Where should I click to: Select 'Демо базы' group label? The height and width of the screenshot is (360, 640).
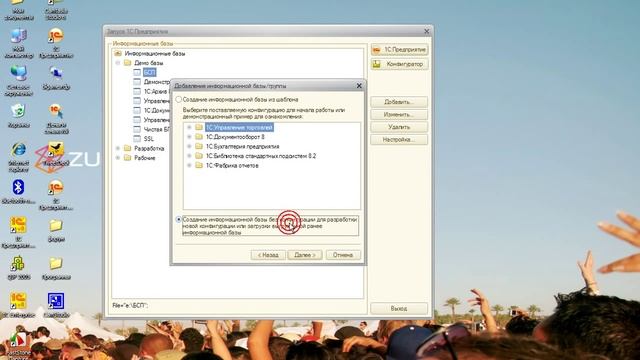[x=149, y=63]
